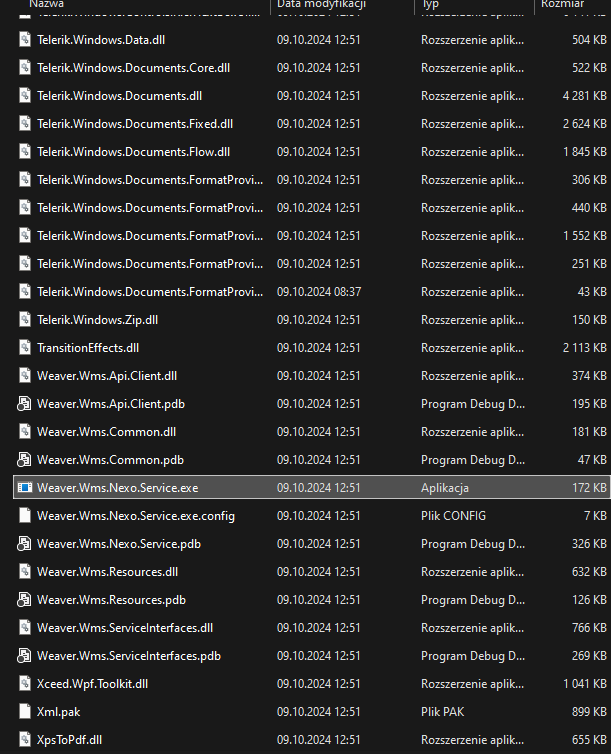Click the Plik CONFIG type cell
This screenshot has height=754, width=611.
pos(453,516)
